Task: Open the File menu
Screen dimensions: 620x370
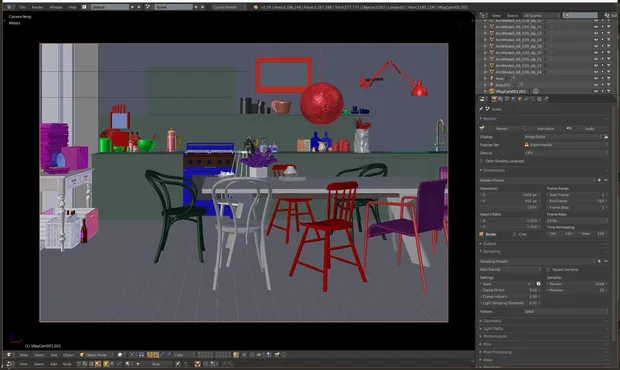Action: tap(23, 7)
